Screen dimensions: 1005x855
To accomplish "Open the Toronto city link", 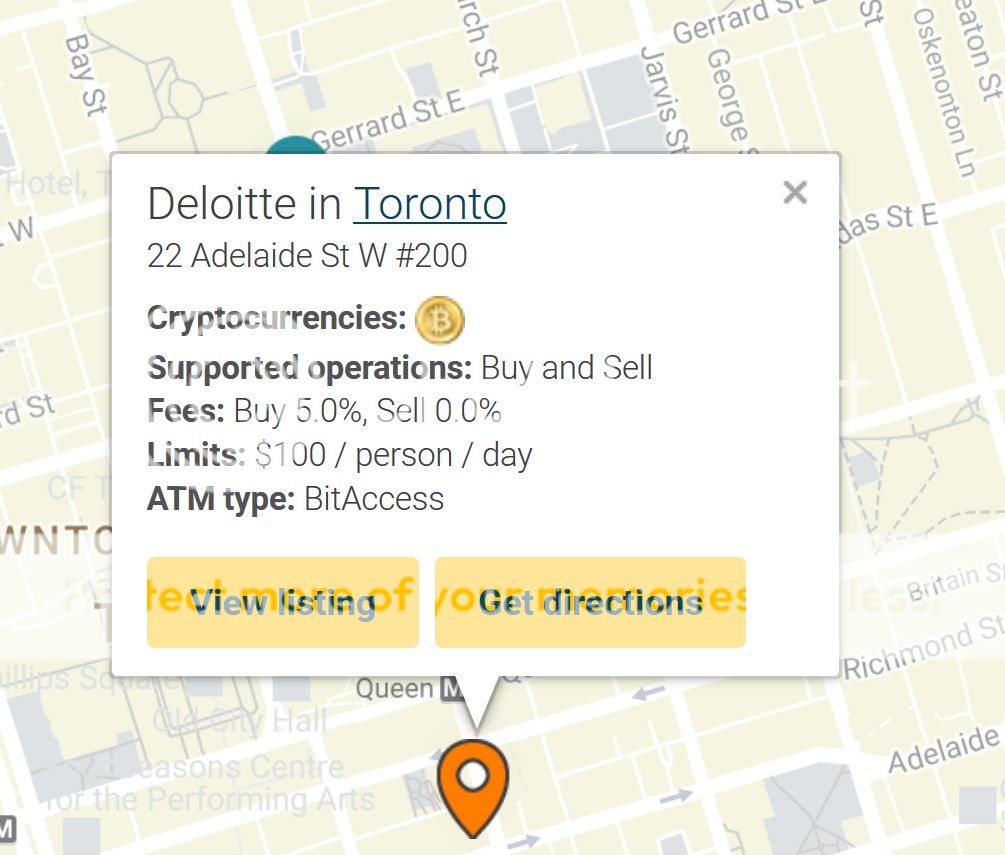I will [x=429, y=204].
